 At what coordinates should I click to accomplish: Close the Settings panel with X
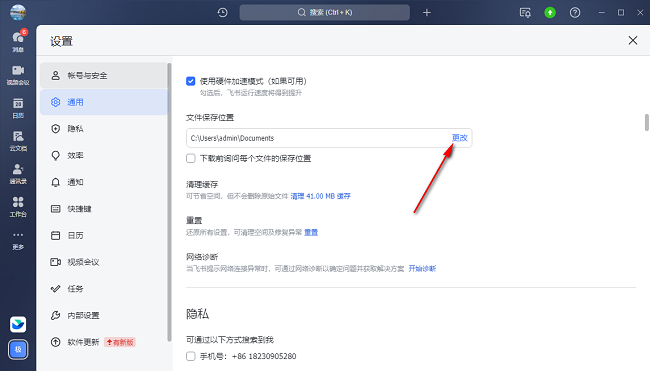coord(633,40)
